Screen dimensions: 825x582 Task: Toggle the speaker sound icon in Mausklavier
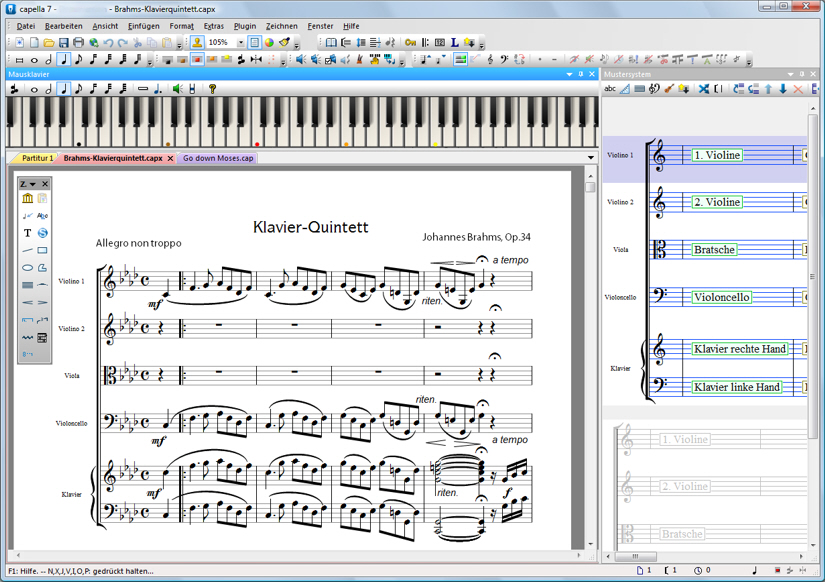[x=177, y=89]
